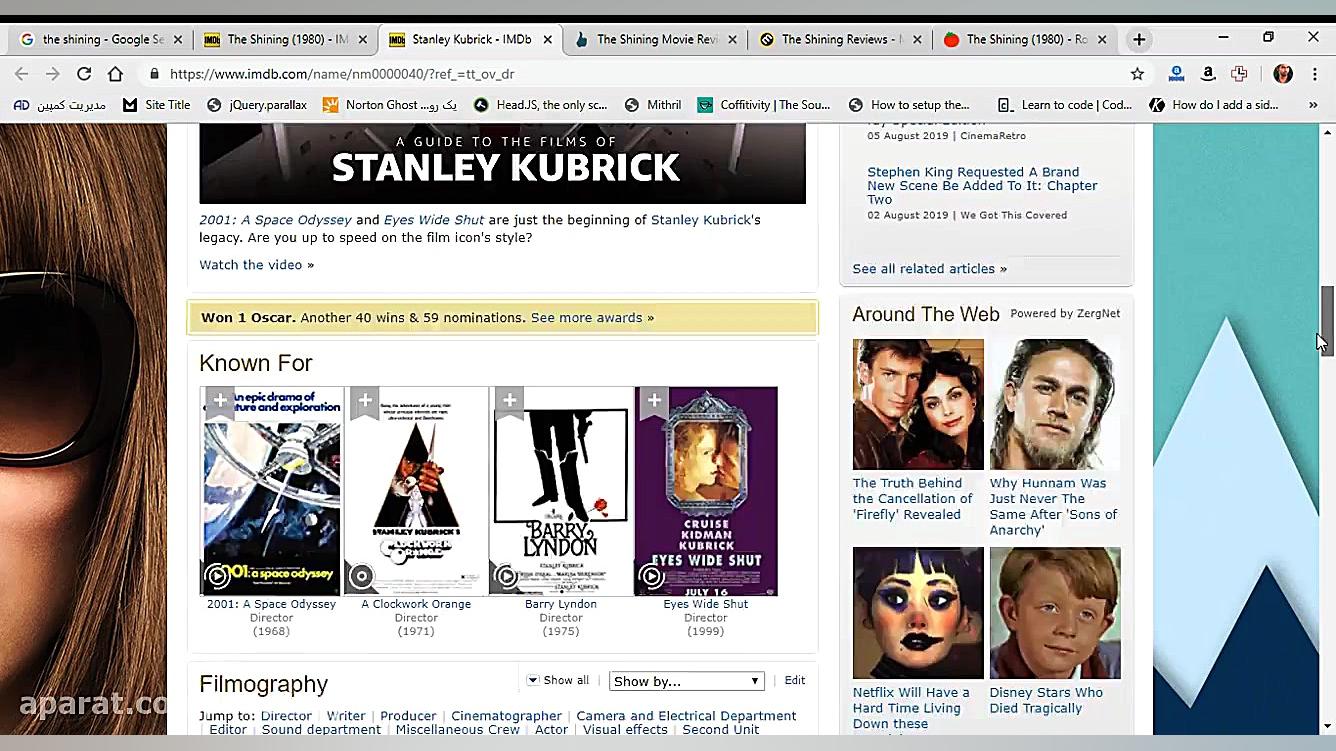Image resolution: width=1336 pixels, height=751 pixels.
Task: Open the HeadJS bookmark
Action: pyautogui.click(x=540, y=105)
